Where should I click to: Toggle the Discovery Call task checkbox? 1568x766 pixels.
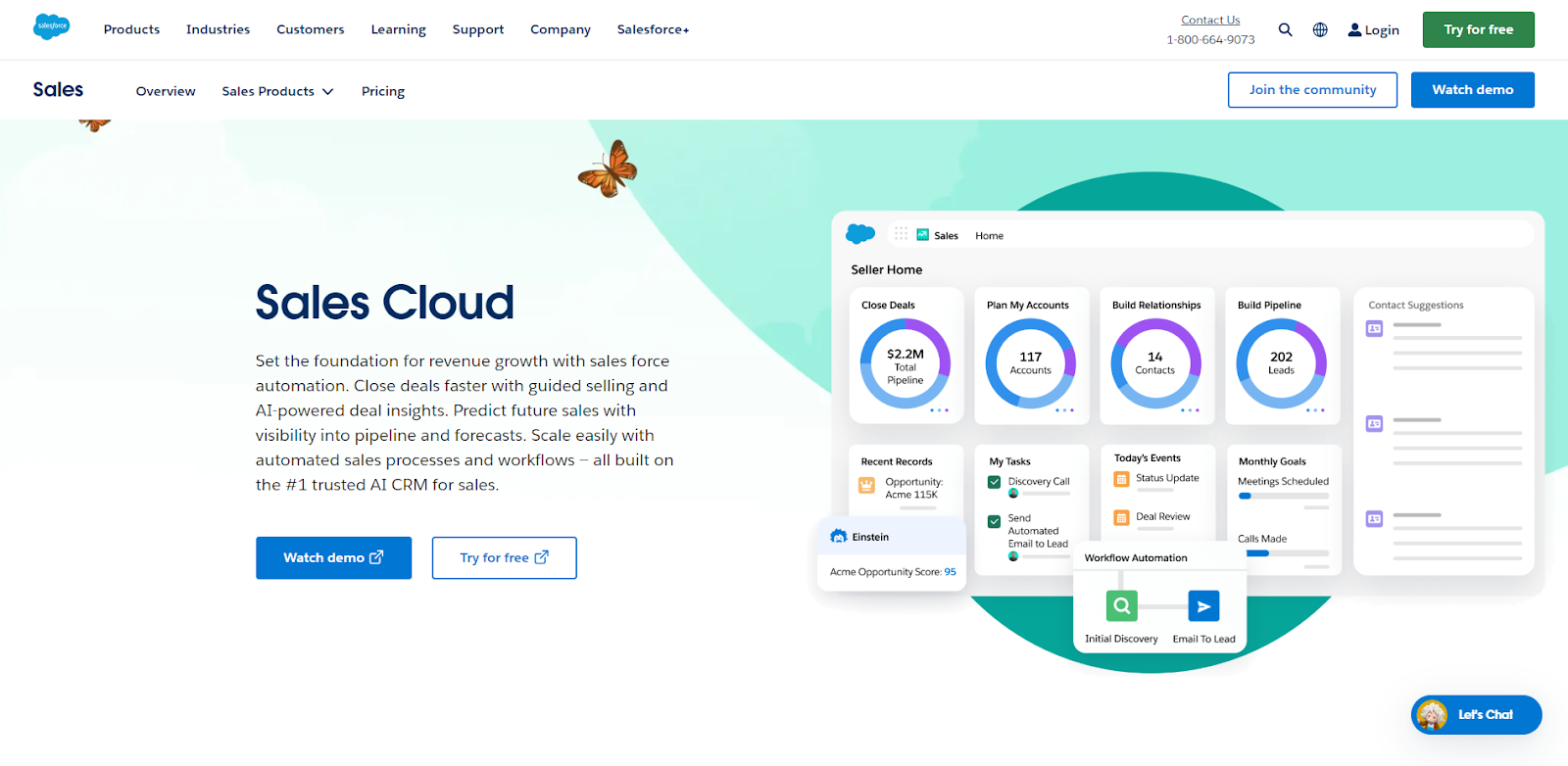point(994,482)
